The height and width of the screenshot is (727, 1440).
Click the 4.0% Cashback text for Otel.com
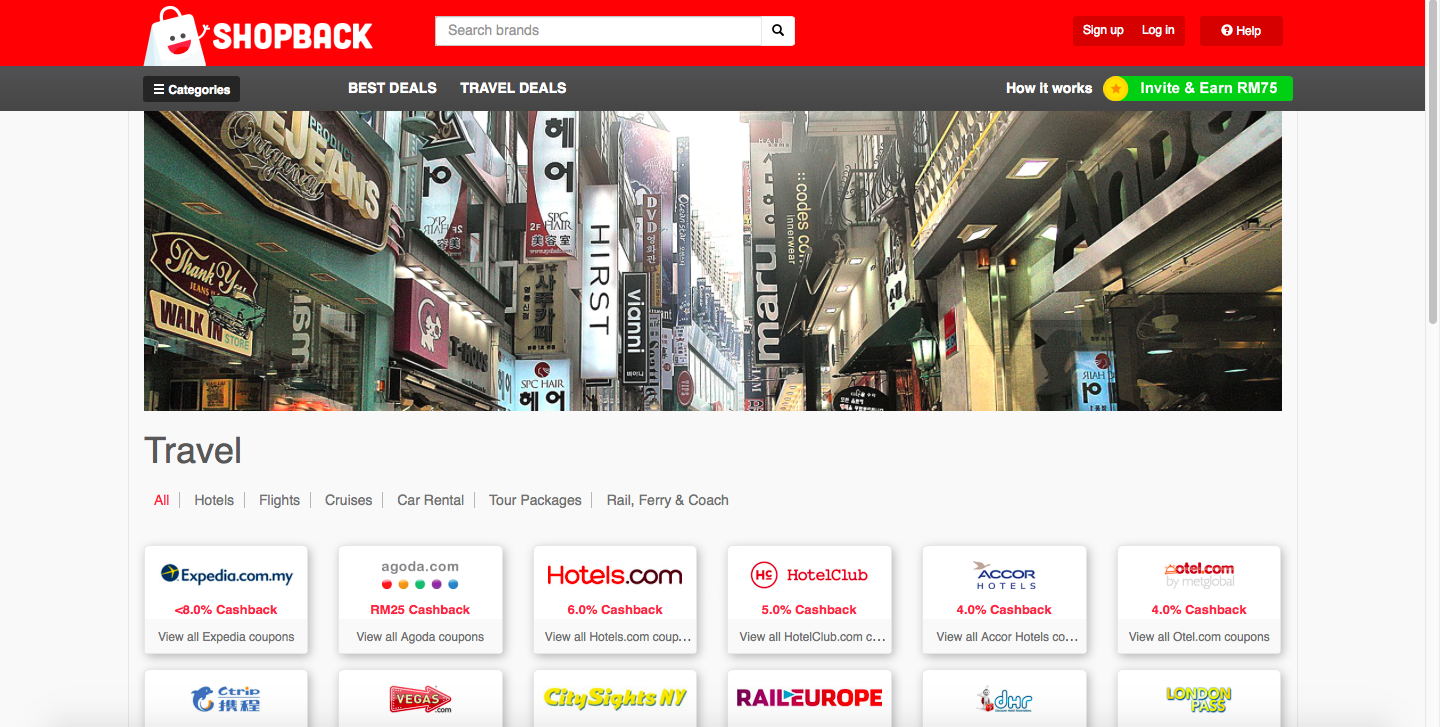coord(1199,610)
